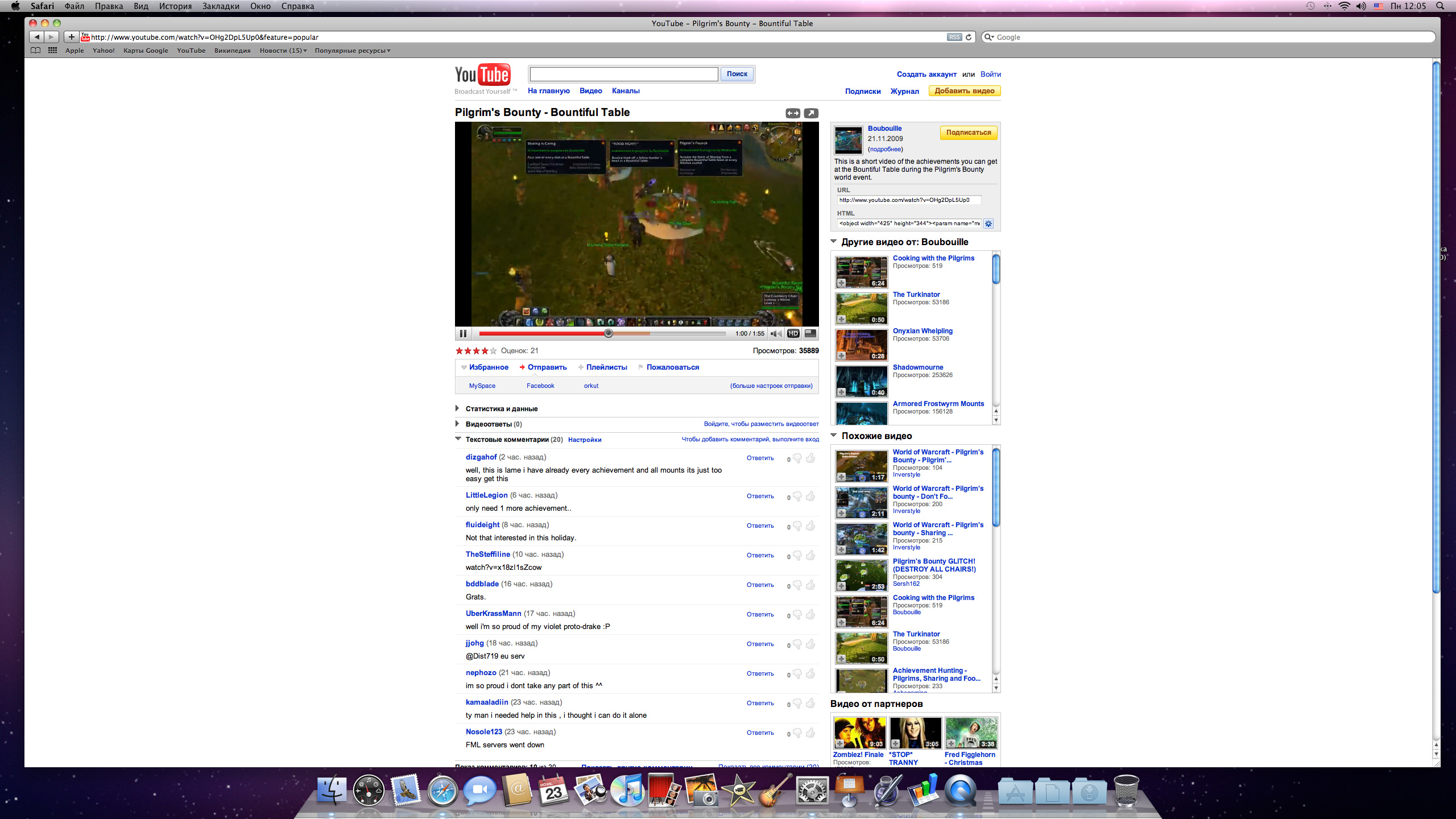Image resolution: width=1456 pixels, height=819 pixels.
Task: Click Safari's add bookmark plus button
Action: click(71, 37)
